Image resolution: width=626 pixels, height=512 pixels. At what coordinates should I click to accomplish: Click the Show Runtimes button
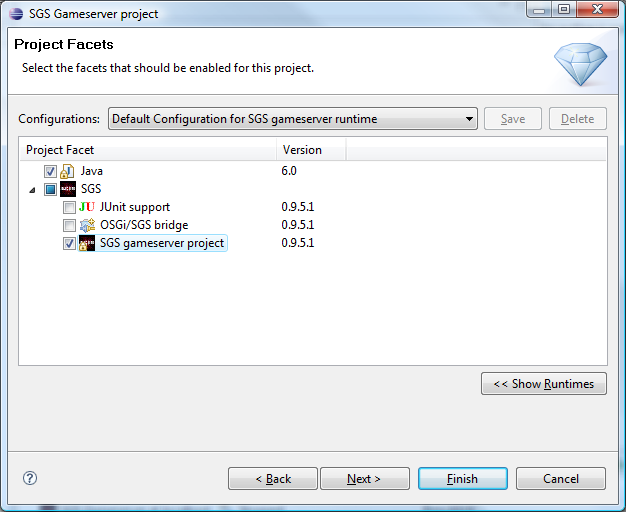[x=543, y=384]
